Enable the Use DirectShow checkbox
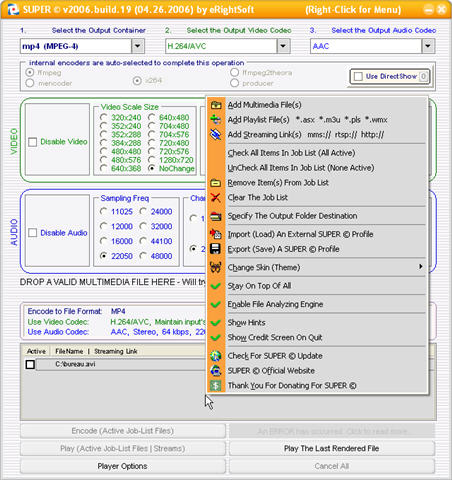 (x=358, y=76)
